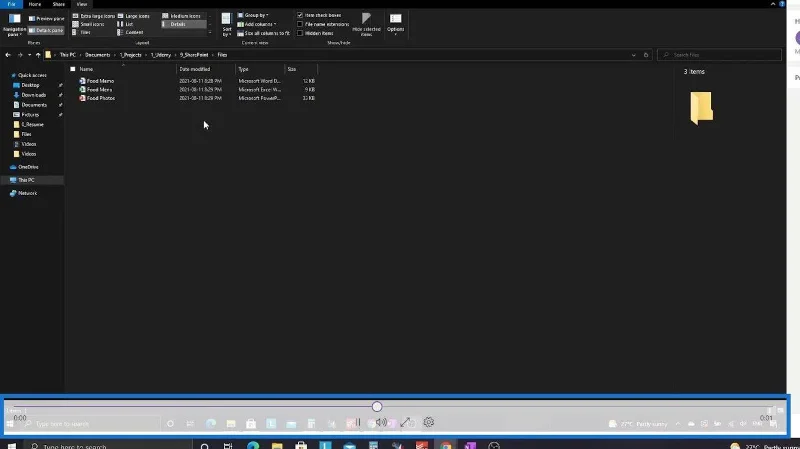Click 1_Udemy in address breadcrumb
800x449 pixels.
point(161,55)
